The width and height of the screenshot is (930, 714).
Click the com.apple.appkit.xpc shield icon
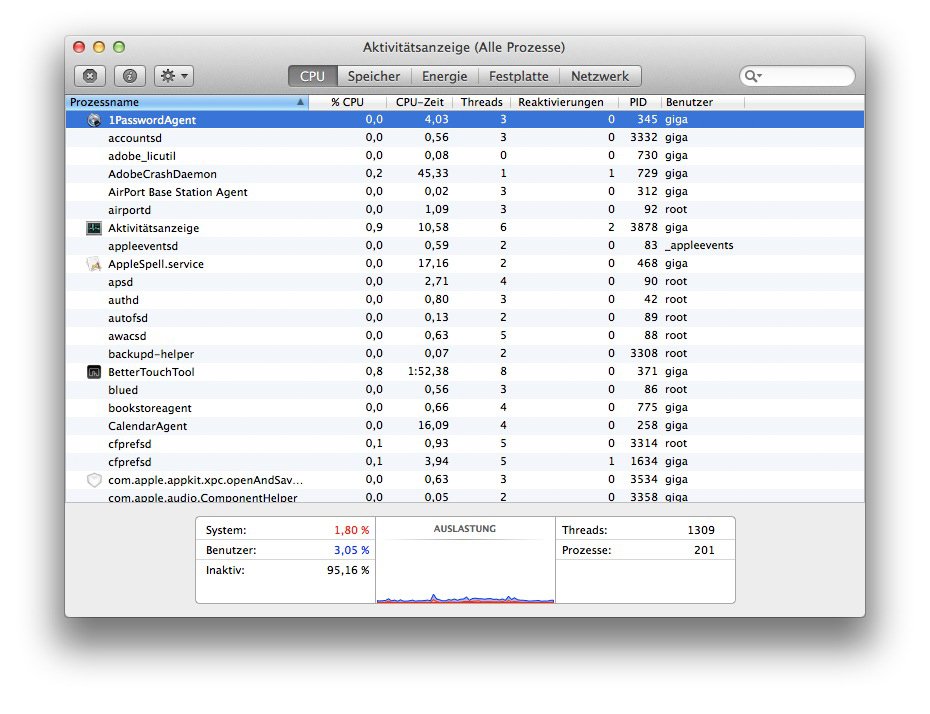coord(94,480)
